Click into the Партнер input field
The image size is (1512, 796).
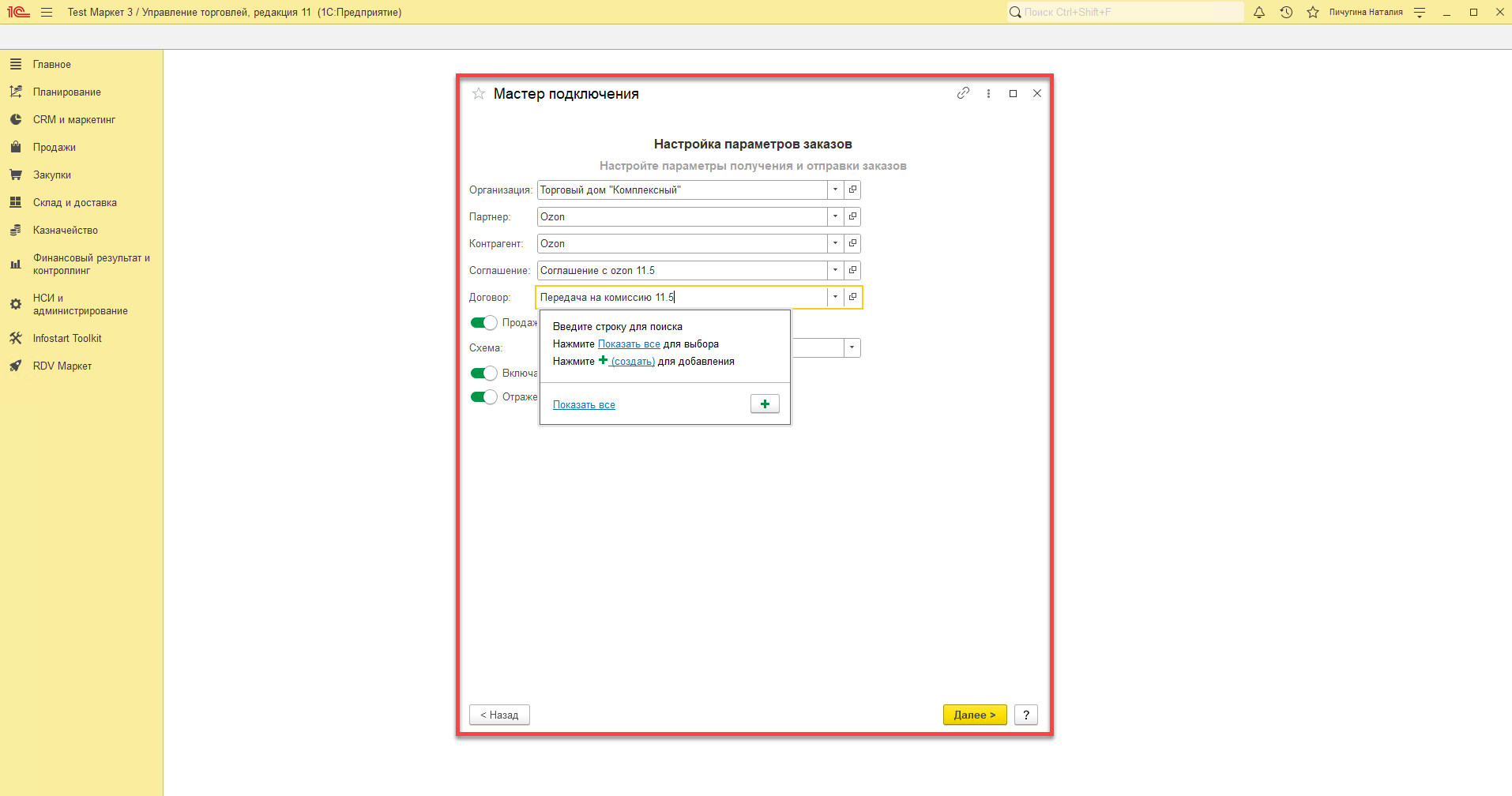(x=681, y=216)
